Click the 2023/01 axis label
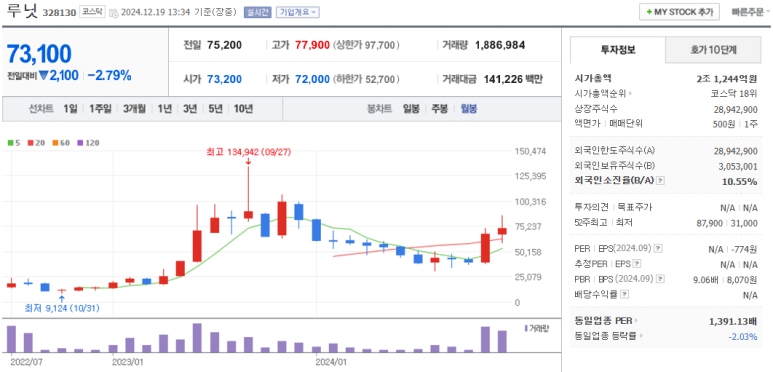Screen dimensions: 773x372 (x=128, y=362)
